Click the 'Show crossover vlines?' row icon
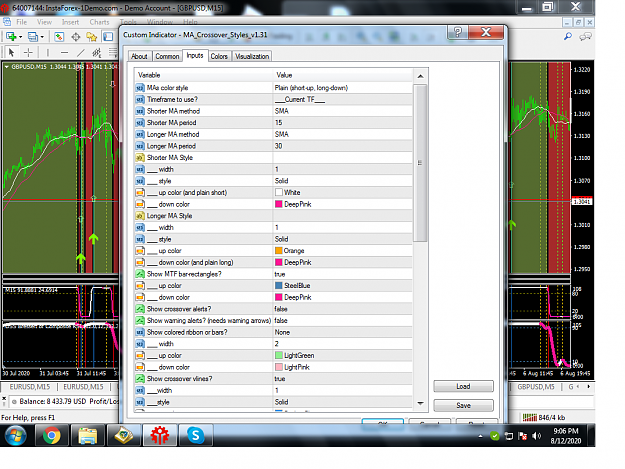The image size is (625, 469). [x=140, y=379]
